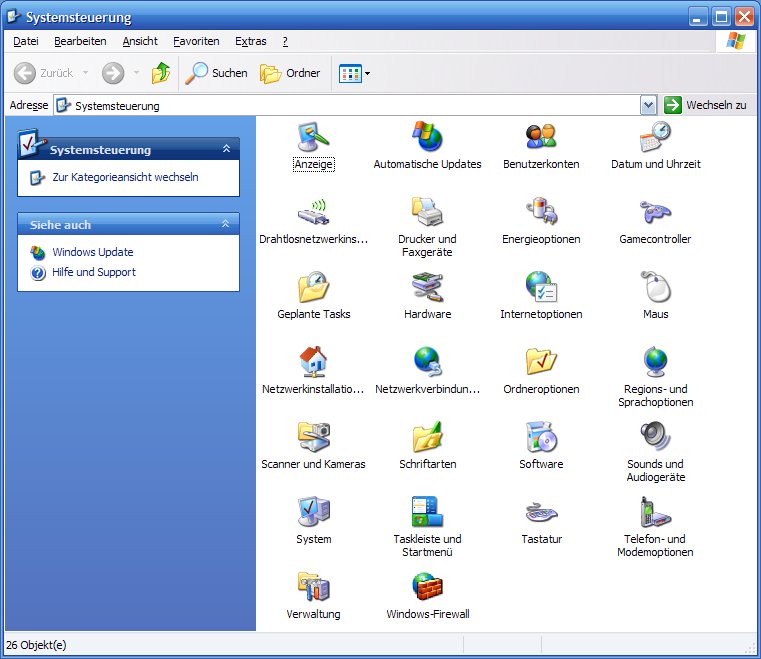Open the Maus settings icon
The height and width of the screenshot is (659, 761).
[655, 287]
